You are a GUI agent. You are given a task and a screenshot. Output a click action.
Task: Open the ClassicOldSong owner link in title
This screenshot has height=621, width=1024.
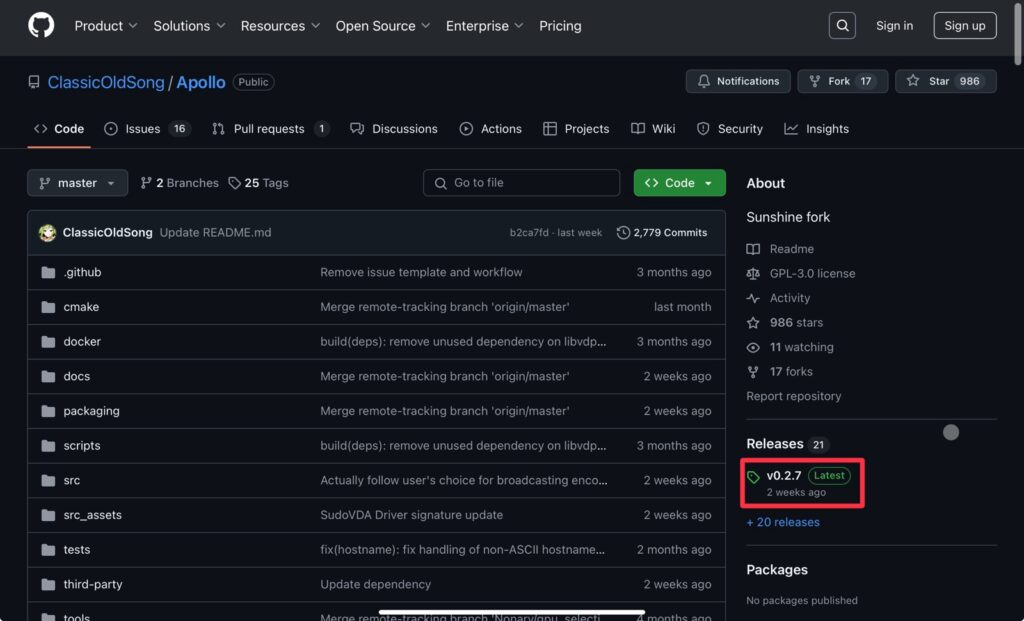[x=106, y=82]
